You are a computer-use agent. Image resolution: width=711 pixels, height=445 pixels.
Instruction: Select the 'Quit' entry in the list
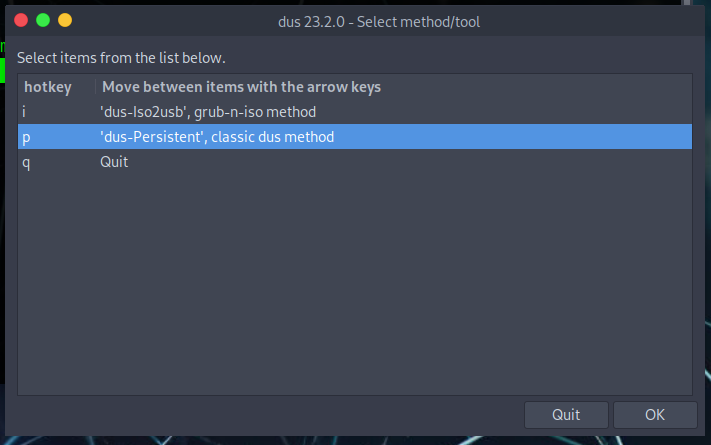(114, 161)
